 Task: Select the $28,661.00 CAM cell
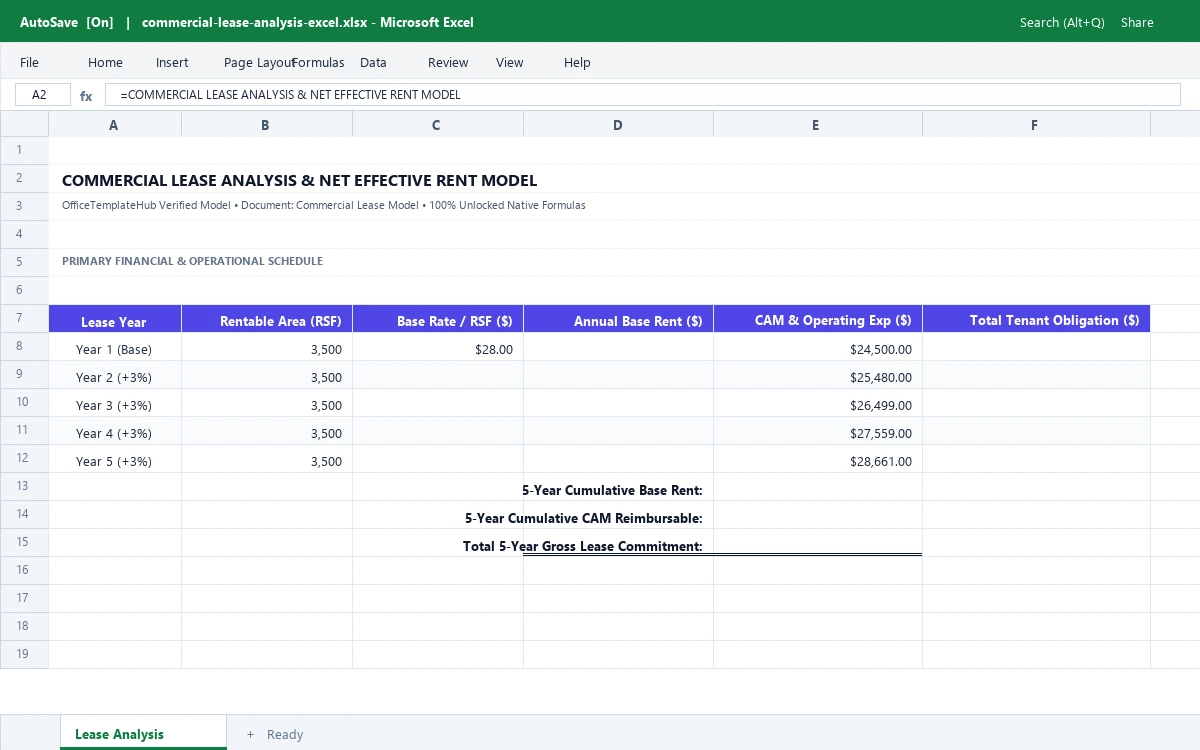pyautogui.click(x=818, y=461)
